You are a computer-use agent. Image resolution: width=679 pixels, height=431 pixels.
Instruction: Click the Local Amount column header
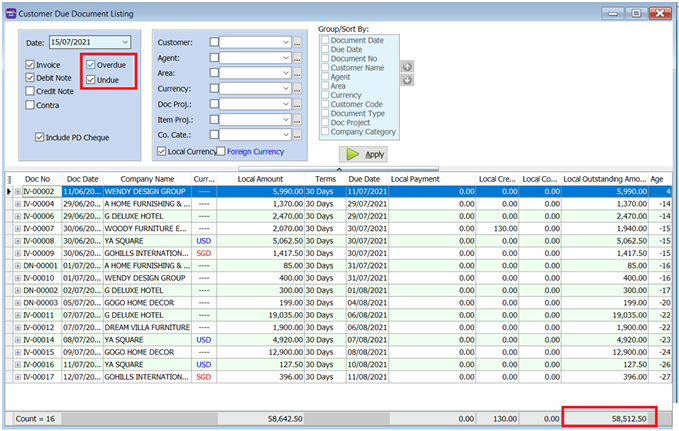(262, 178)
